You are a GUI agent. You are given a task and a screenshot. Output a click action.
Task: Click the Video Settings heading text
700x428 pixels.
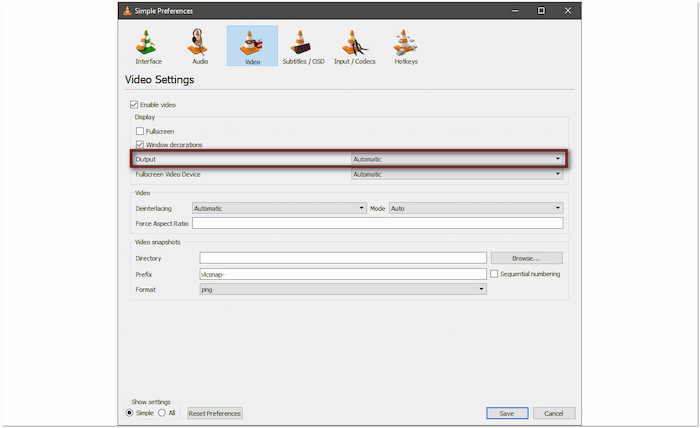coord(159,80)
